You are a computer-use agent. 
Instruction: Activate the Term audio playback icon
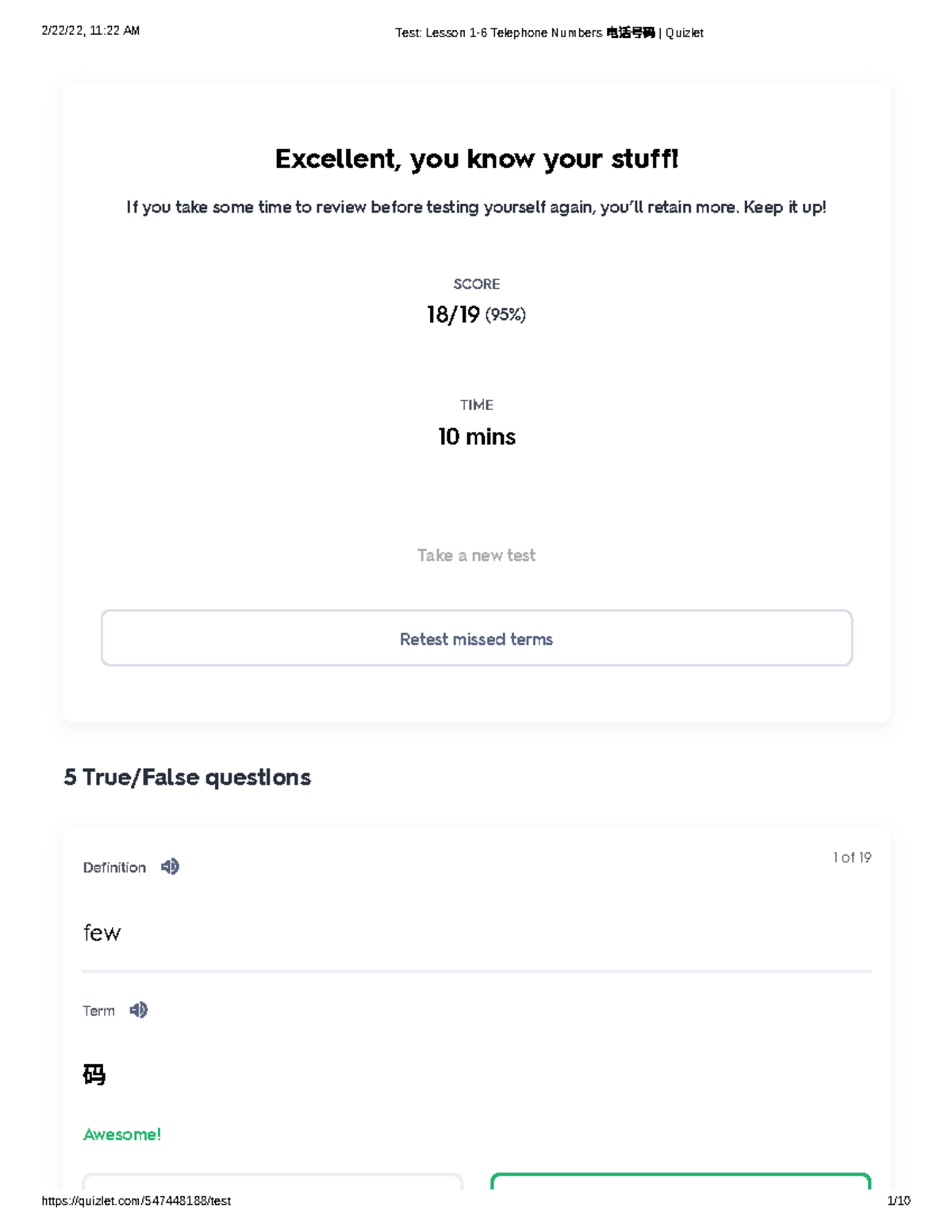tap(140, 1010)
